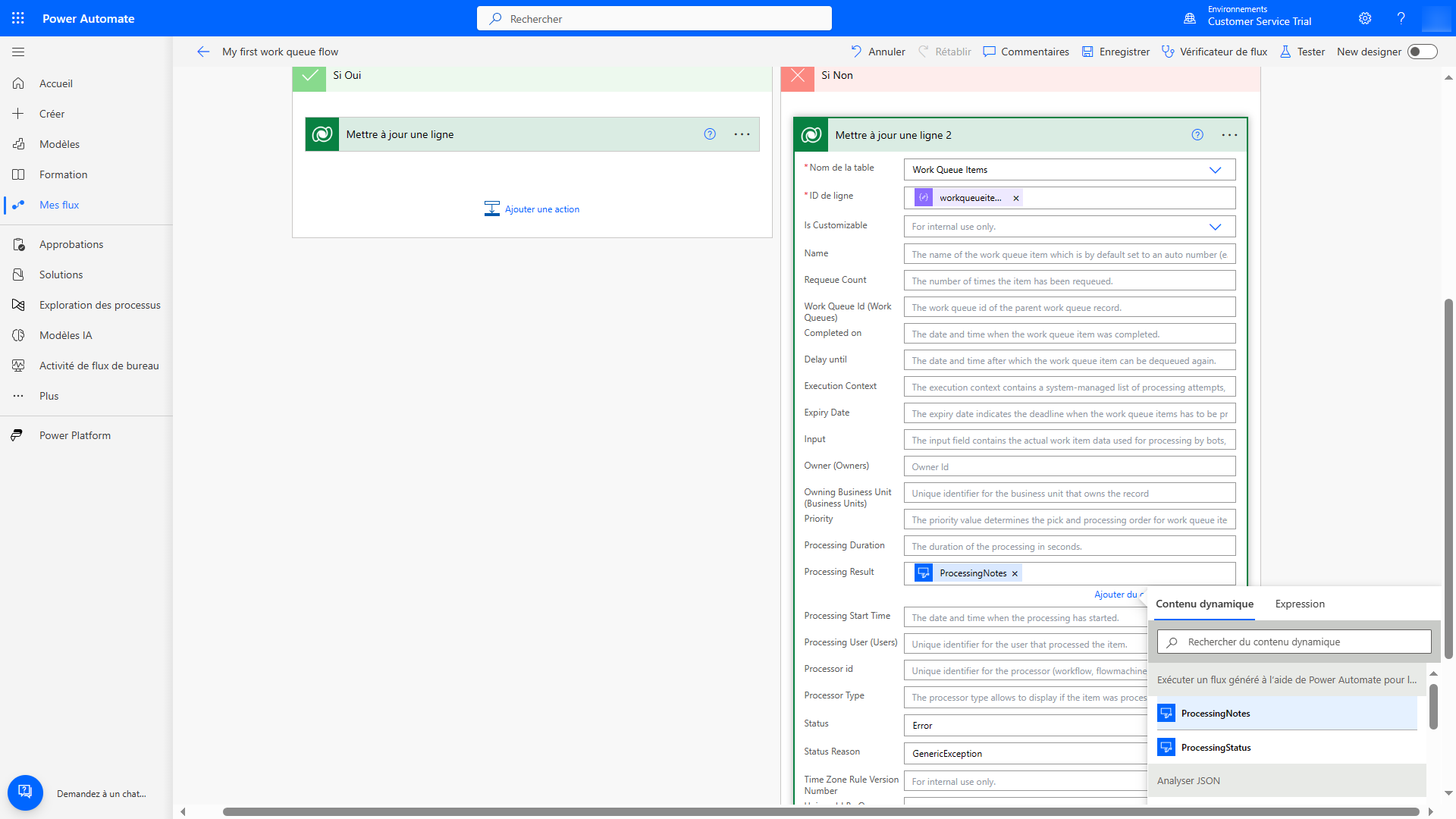
Task: Open the app launcher waffle icon
Action: point(18,18)
